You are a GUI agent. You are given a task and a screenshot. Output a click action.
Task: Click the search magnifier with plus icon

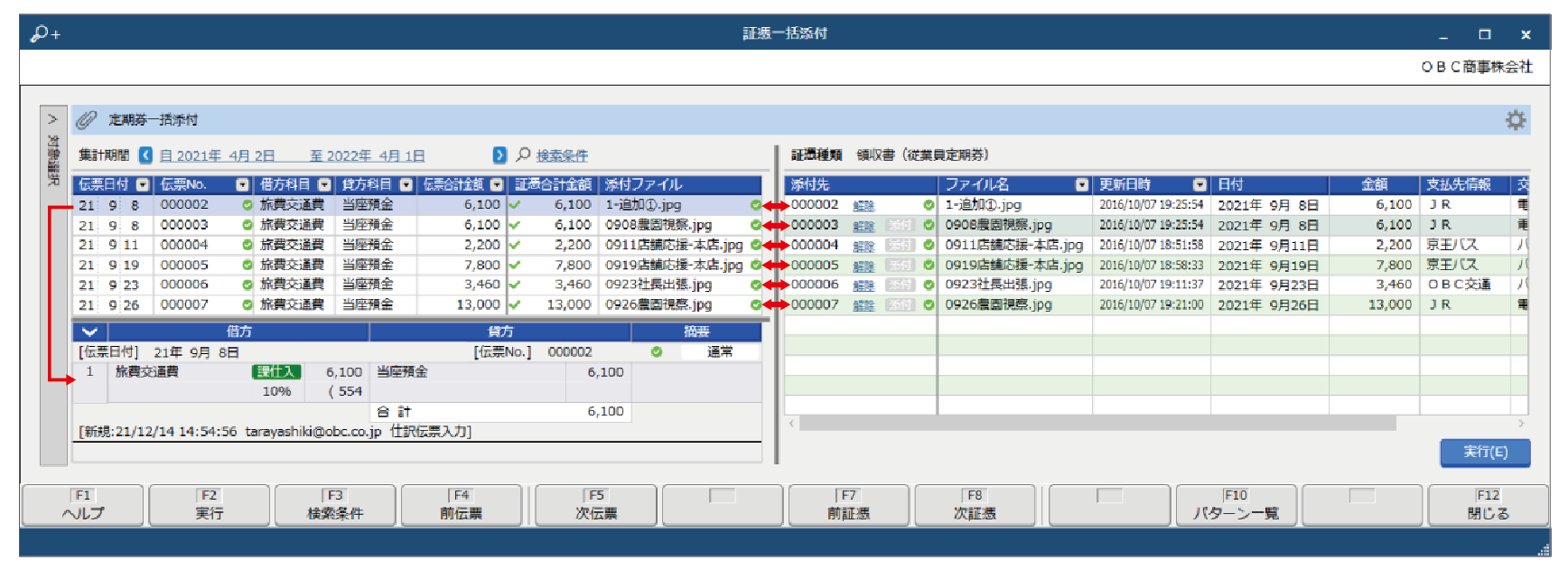pyautogui.click(x=44, y=33)
